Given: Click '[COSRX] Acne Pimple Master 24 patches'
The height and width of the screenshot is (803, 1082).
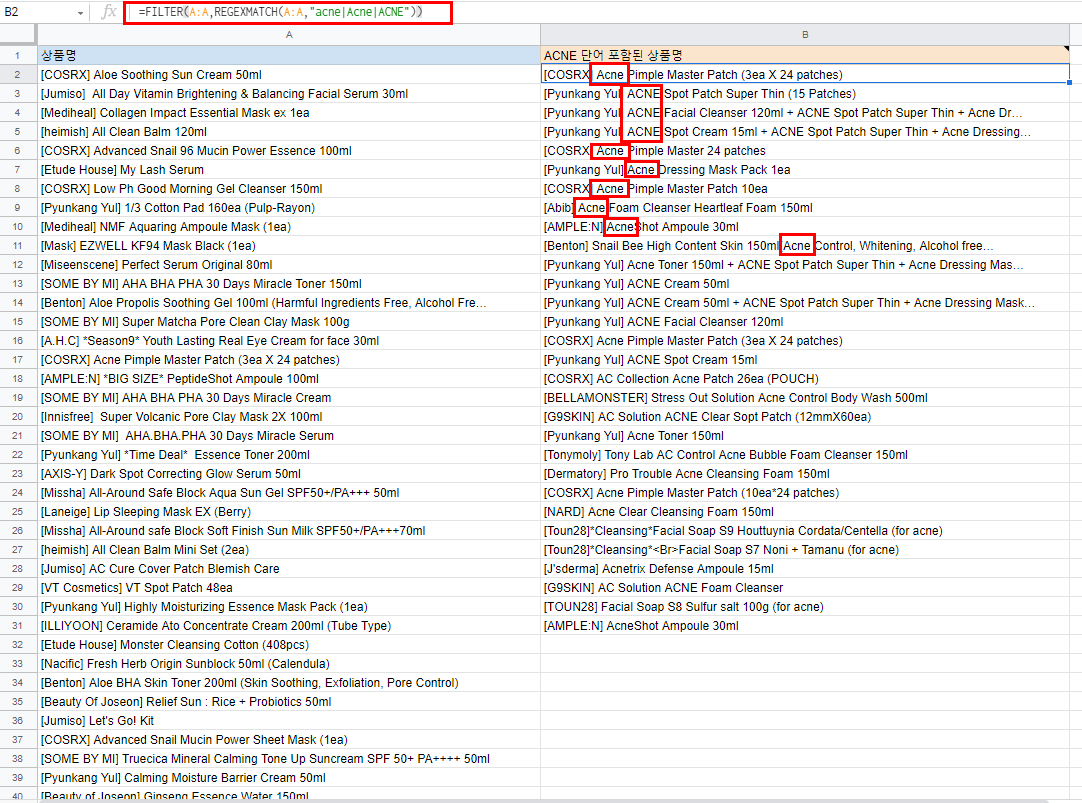Looking at the screenshot, I should (805, 150).
